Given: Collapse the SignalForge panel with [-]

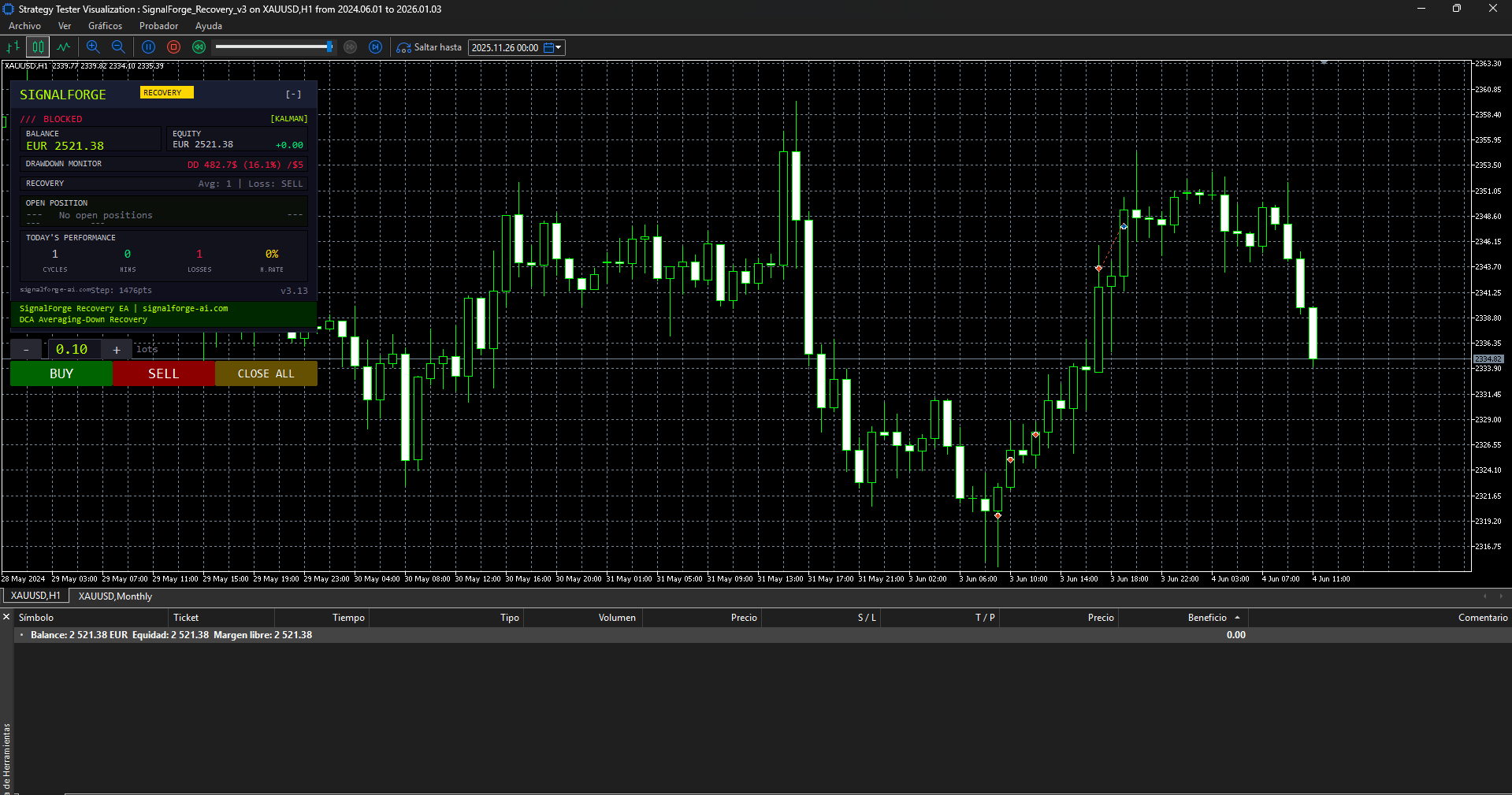Looking at the screenshot, I should click(294, 95).
